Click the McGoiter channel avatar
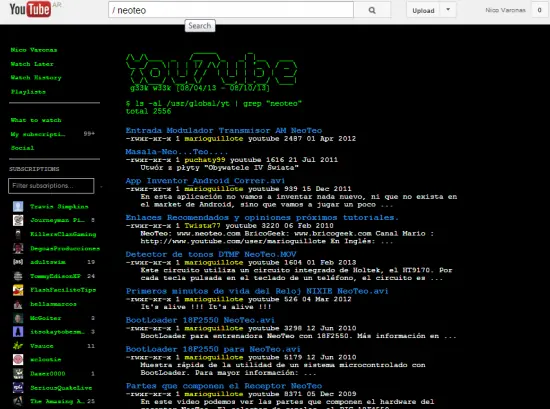Viewport: 550px width, 409px height. pos(18,318)
